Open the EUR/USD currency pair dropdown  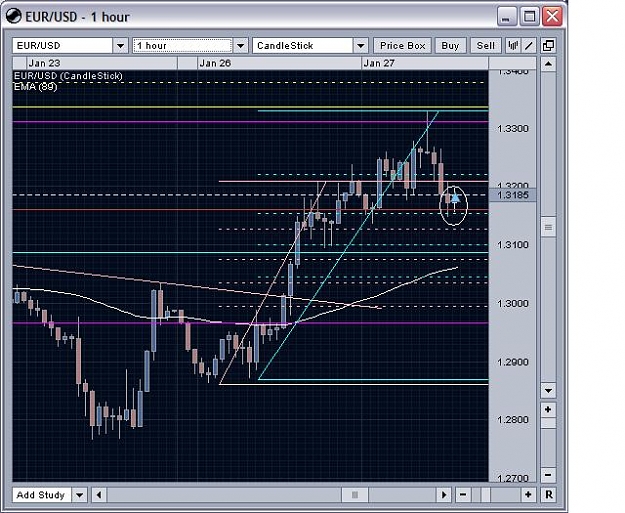[x=120, y=46]
